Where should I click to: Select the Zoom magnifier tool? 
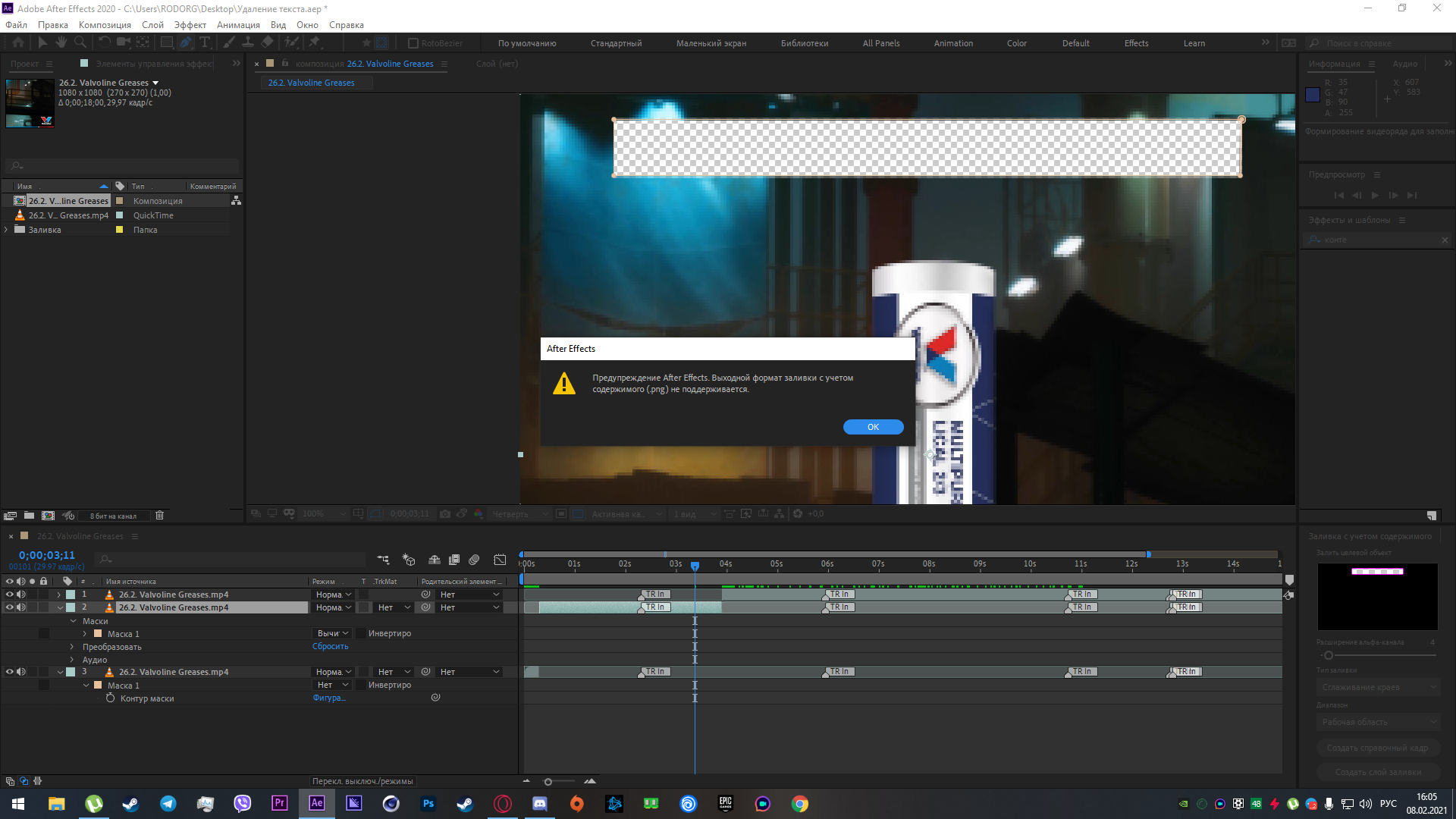coord(80,42)
